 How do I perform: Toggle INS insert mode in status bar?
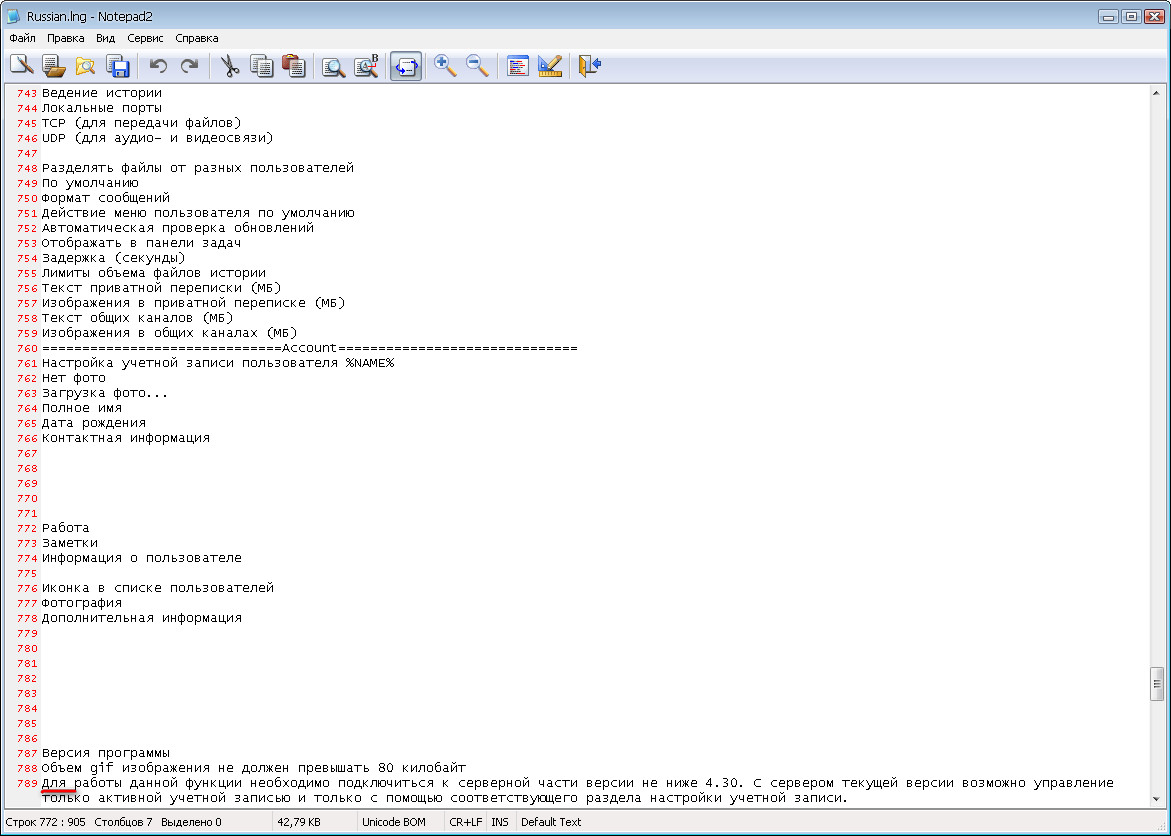(499, 822)
